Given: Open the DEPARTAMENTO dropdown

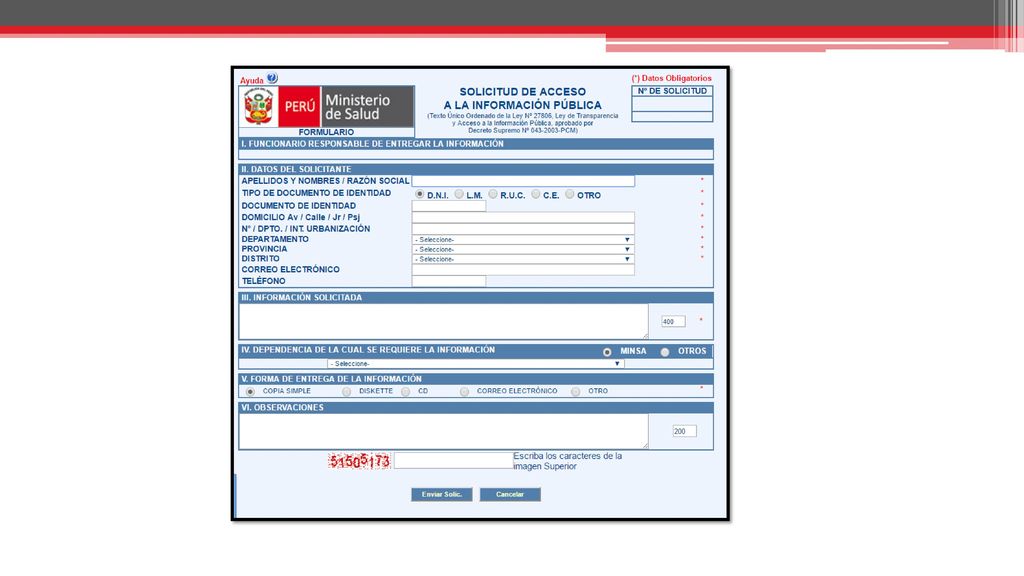Looking at the screenshot, I should 522,240.
